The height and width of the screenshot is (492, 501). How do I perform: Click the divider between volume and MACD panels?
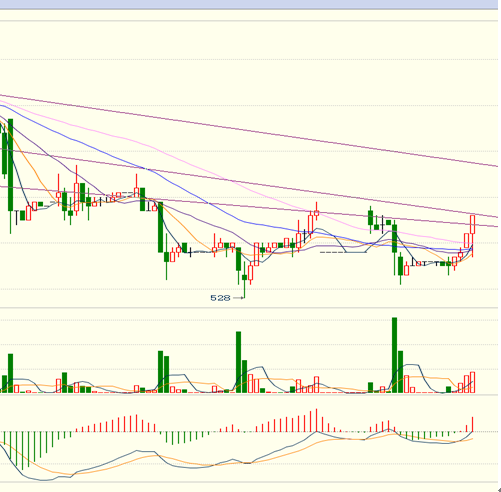tap(250, 395)
